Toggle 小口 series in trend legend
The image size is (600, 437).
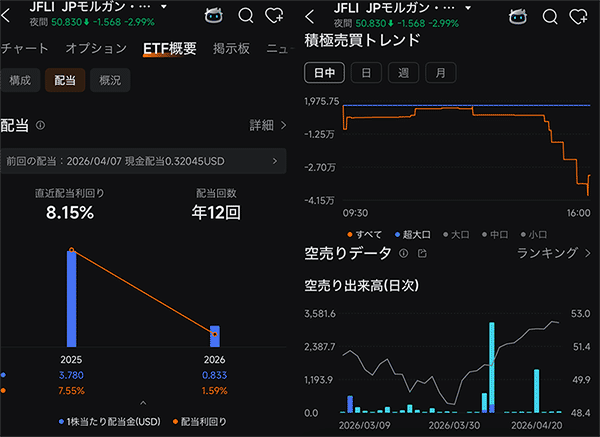pos(534,234)
